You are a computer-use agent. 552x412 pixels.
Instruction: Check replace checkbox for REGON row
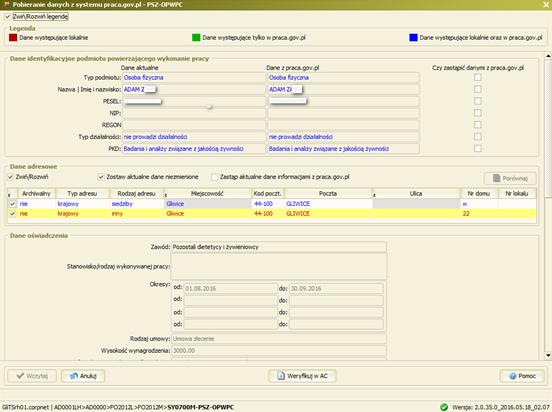point(478,125)
